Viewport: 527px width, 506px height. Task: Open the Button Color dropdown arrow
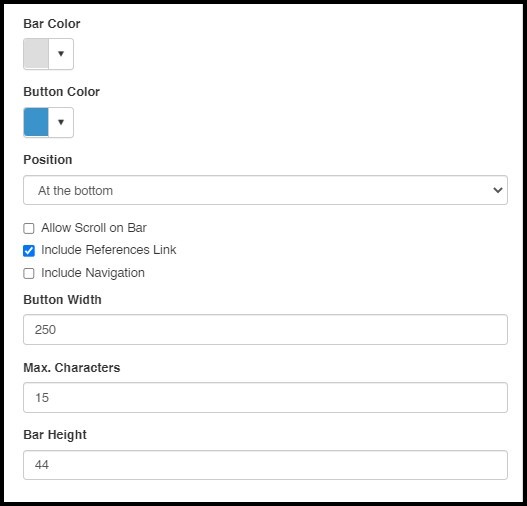click(61, 122)
